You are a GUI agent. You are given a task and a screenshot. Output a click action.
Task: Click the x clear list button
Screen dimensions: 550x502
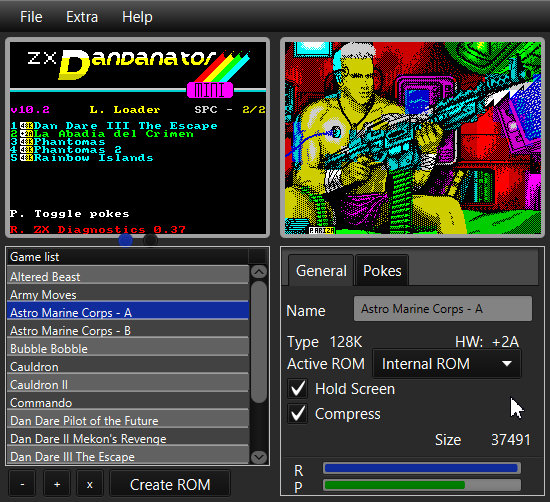(90, 484)
